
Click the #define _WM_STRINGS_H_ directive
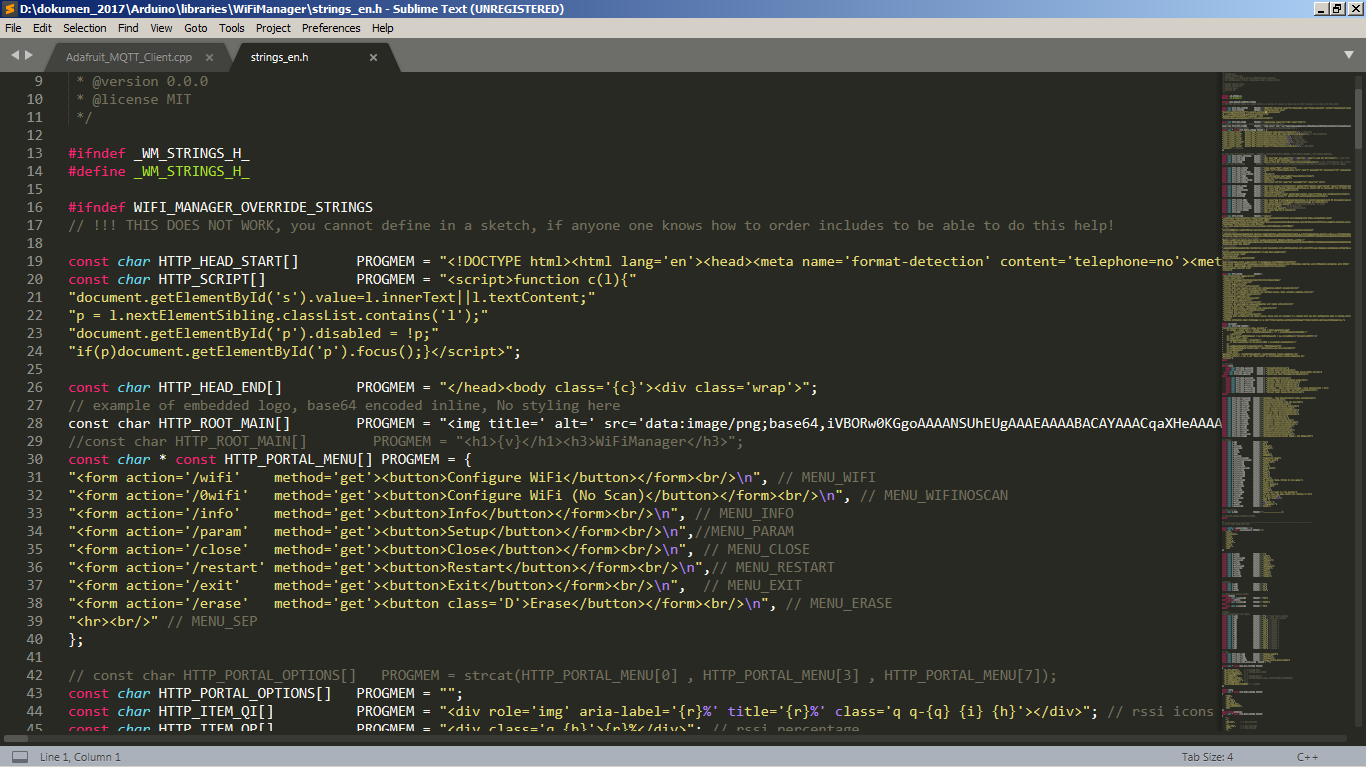[x=159, y=171]
